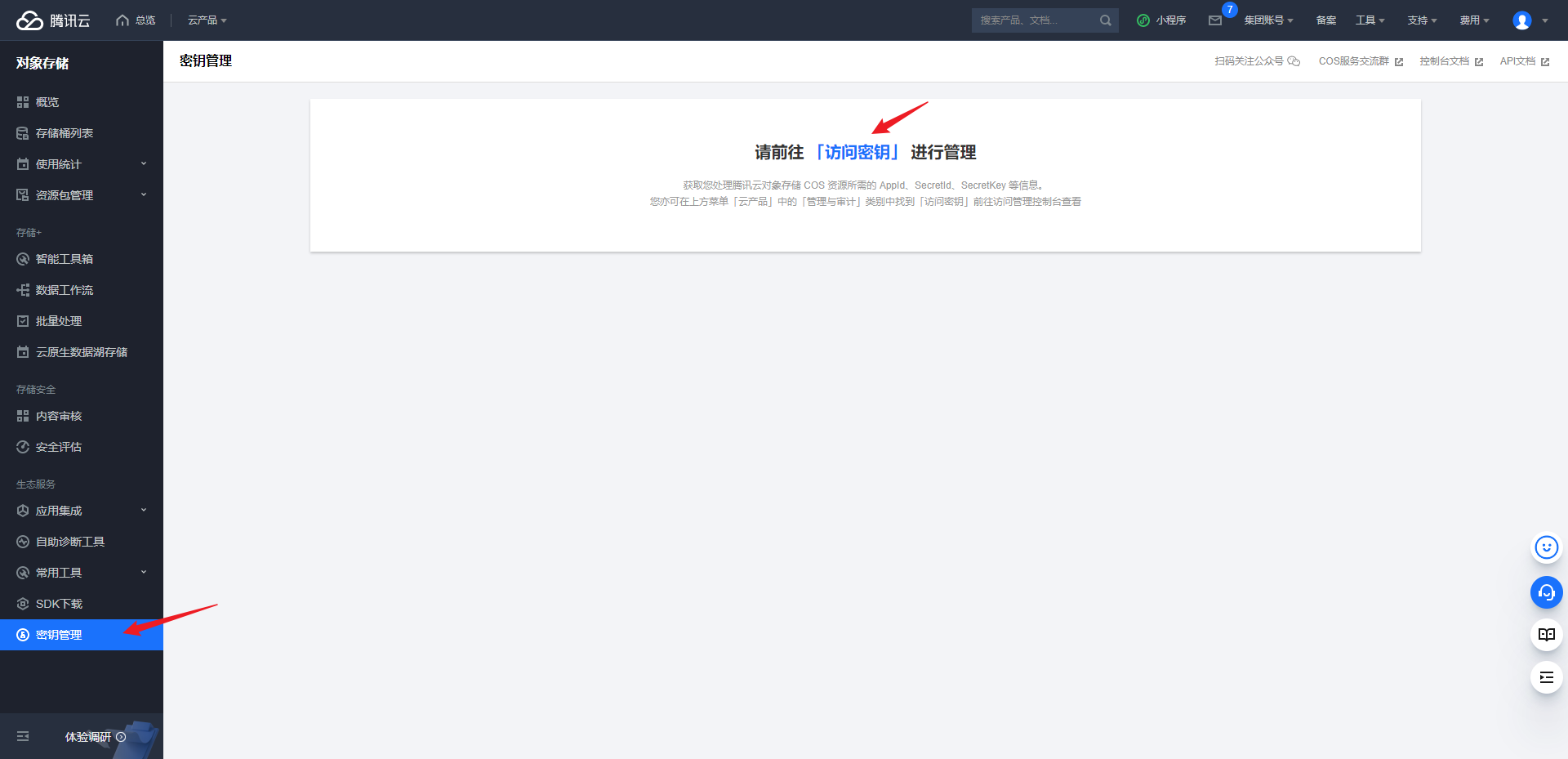The image size is (1568, 759).
Task: Open the 工具 dropdown menu
Action: (x=1370, y=20)
